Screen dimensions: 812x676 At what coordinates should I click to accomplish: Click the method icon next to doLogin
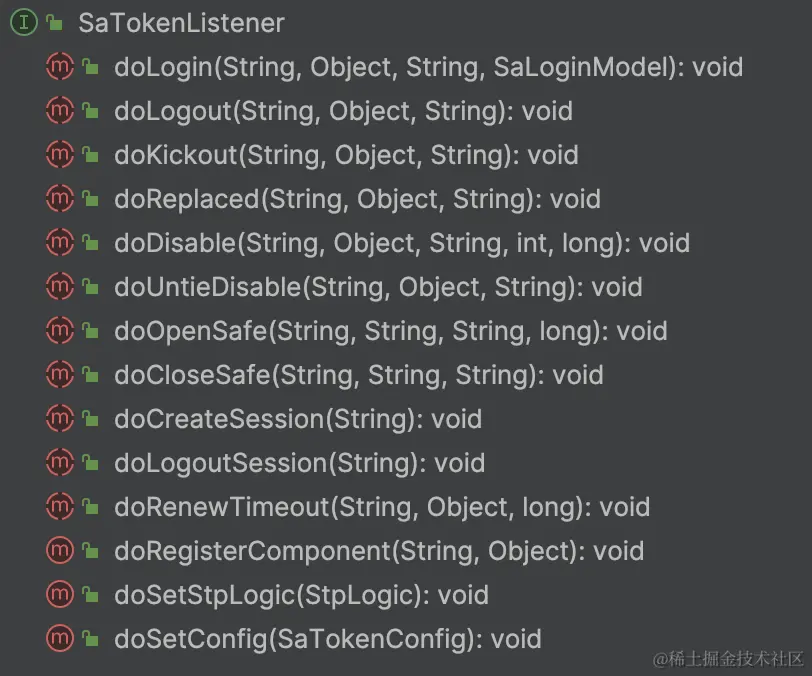[60, 67]
